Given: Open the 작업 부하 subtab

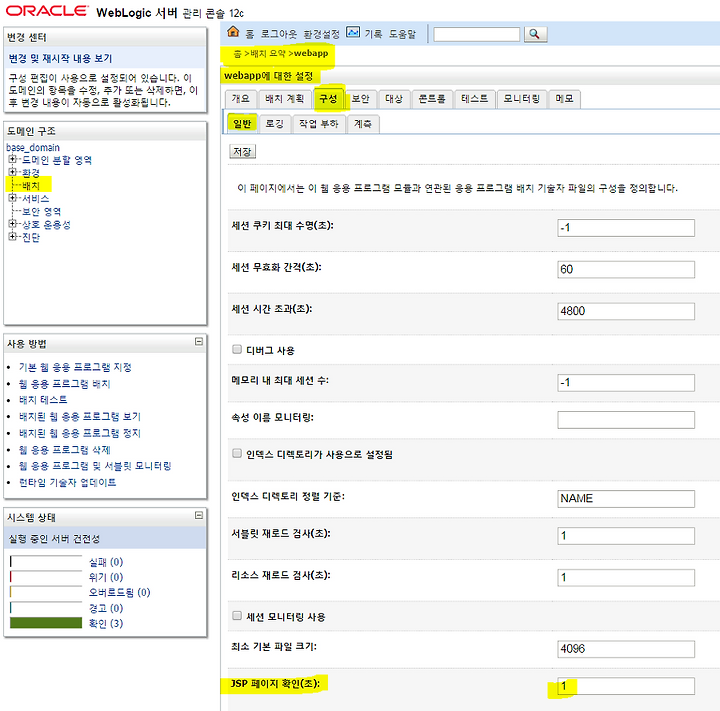Looking at the screenshot, I should coord(318,124).
